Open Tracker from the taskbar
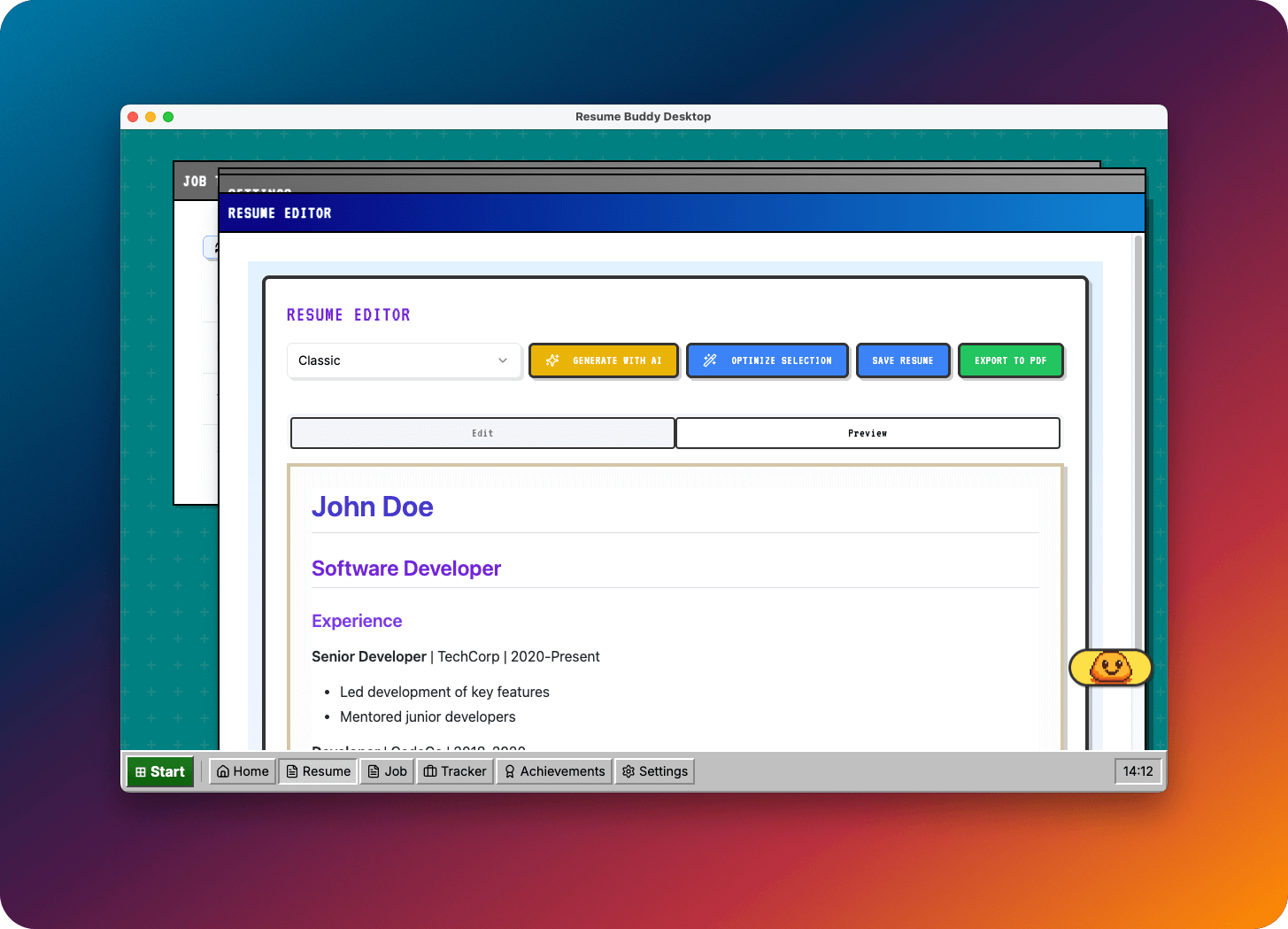The width and height of the screenshot is (1288, 929). 455,771
